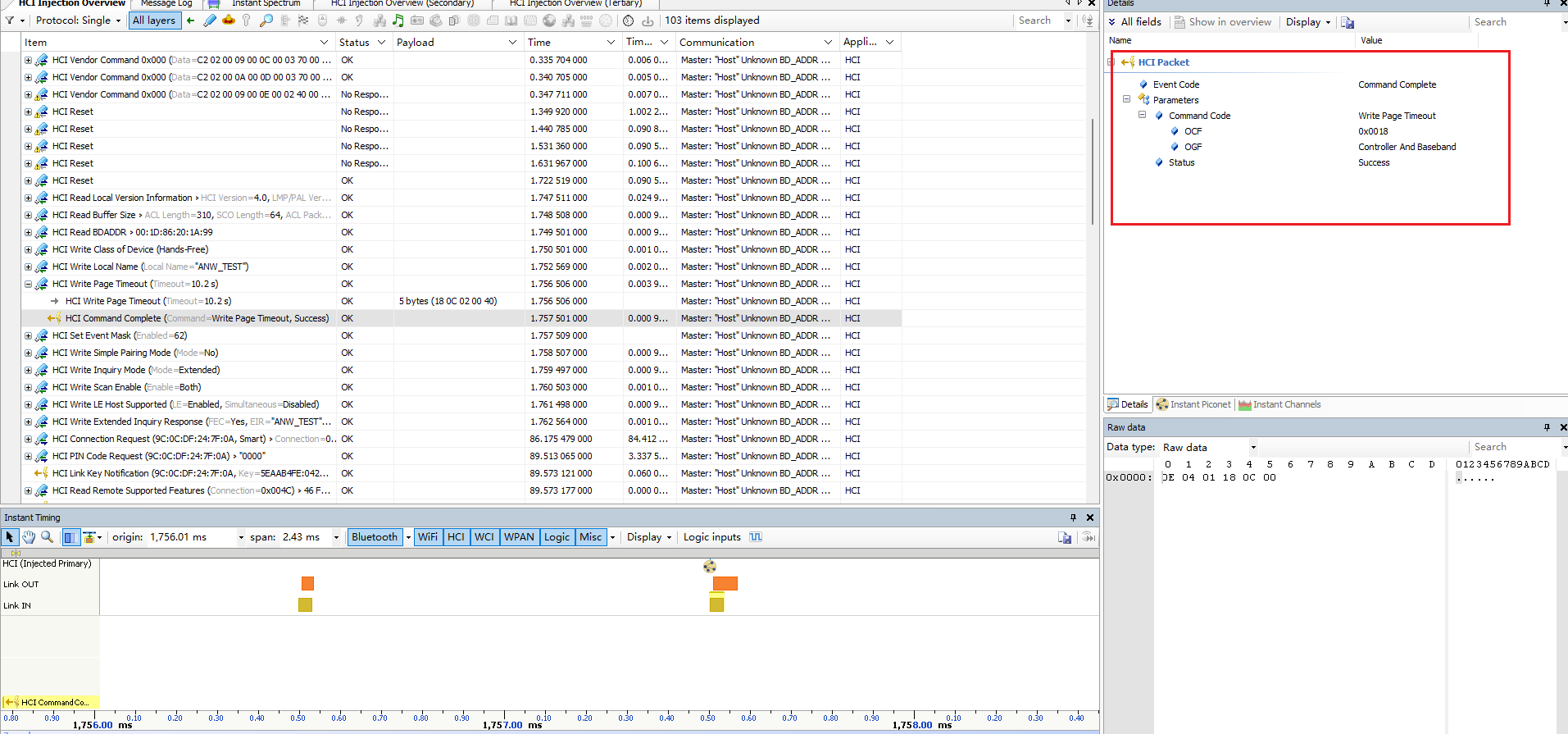Click the overview list vertical scrollbar
The width and height of the screenshot is (1568, 734).
pos(1093,172)
